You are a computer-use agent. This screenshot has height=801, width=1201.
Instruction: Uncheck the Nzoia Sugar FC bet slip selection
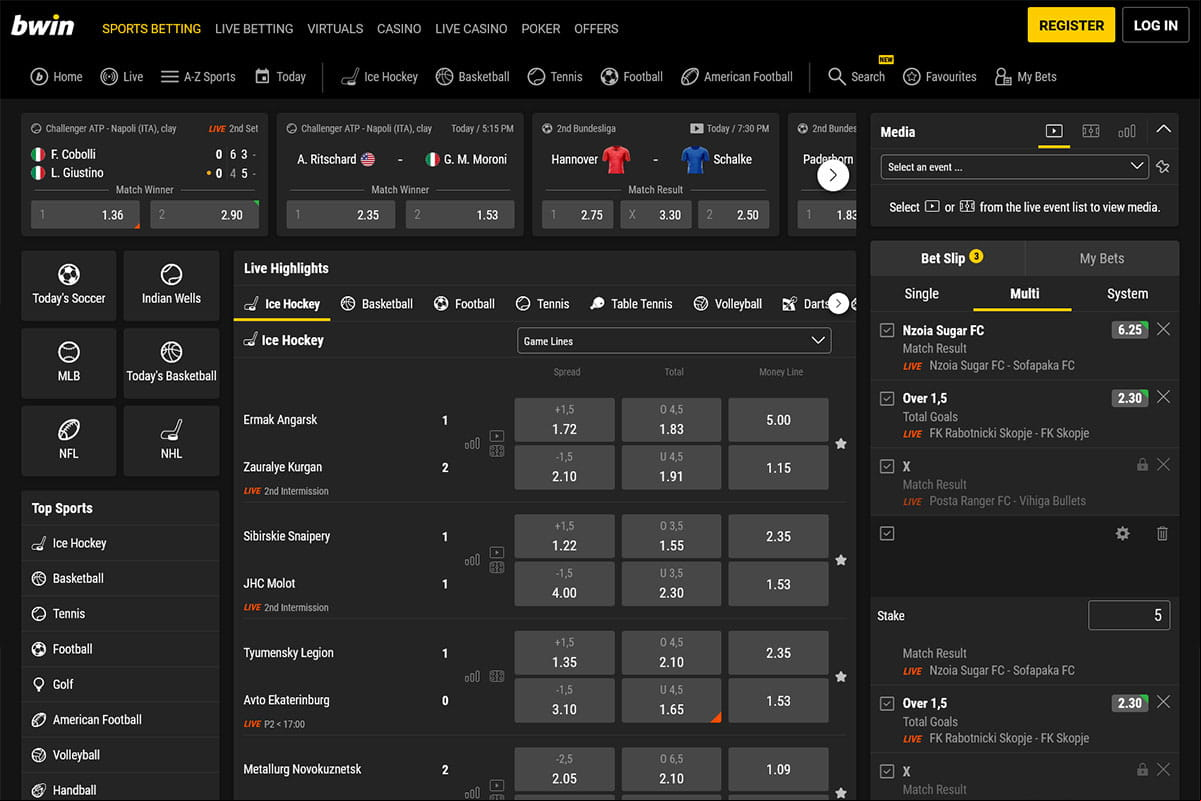pos(887,330)
